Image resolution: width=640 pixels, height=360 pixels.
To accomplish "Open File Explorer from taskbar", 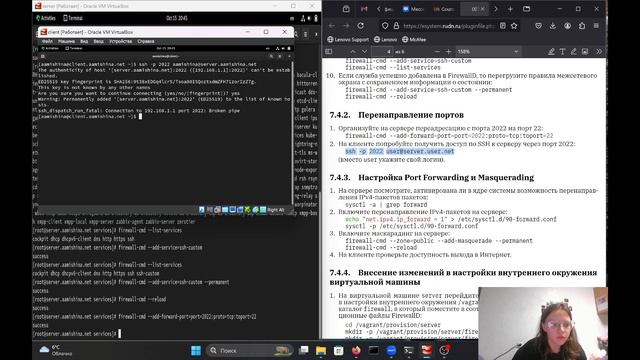I will click(x=321, y=350).
